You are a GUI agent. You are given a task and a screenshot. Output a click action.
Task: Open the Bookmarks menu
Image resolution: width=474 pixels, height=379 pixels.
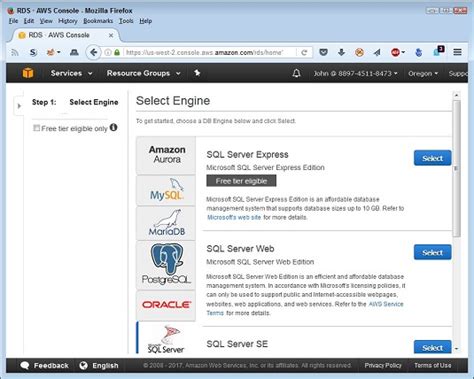coord(98,21)
